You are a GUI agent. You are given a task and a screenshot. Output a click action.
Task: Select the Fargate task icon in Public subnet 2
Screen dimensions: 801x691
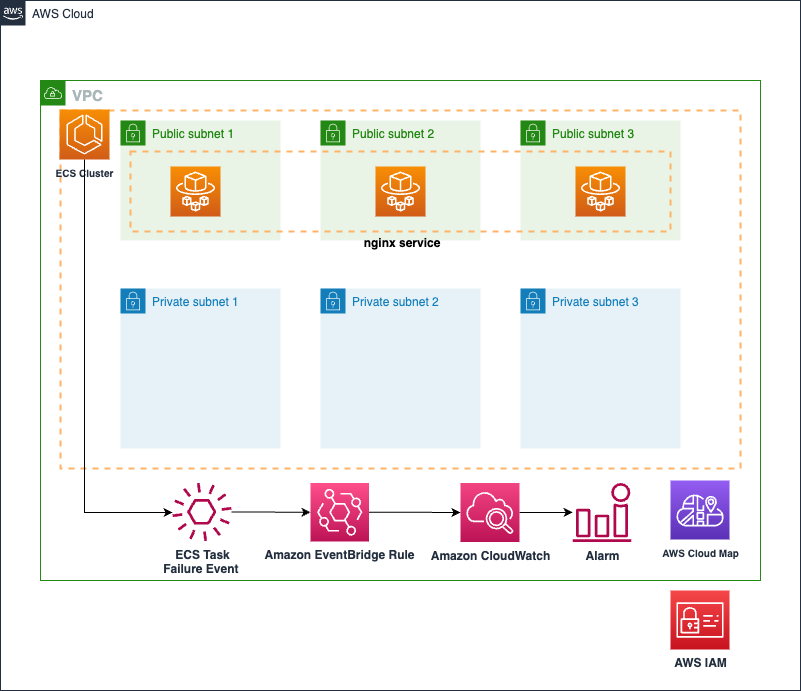[x=400, y=192]
